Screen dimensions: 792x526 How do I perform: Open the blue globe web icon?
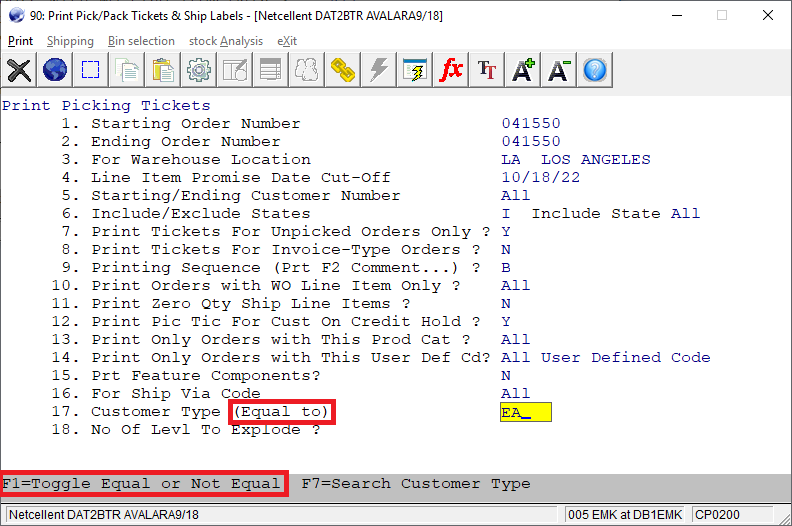tap(55, 70)
